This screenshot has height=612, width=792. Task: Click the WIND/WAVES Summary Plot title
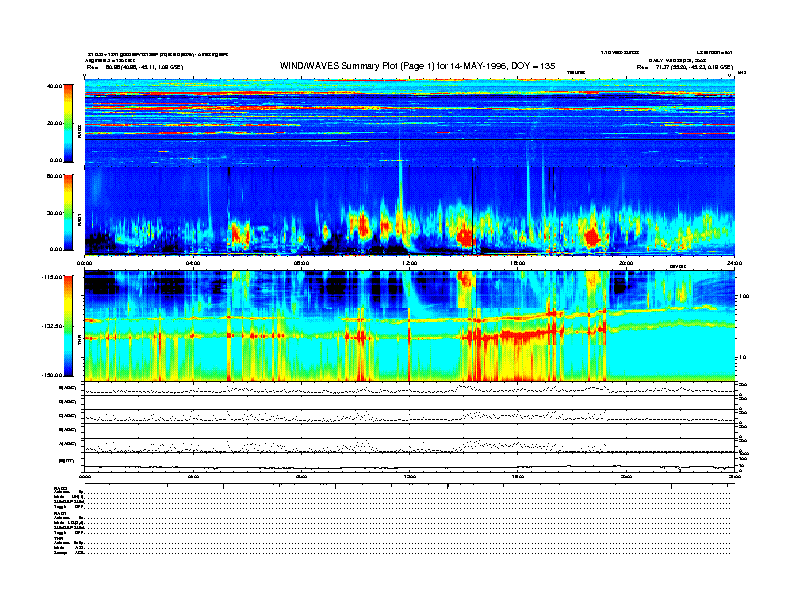click(417, 66)
